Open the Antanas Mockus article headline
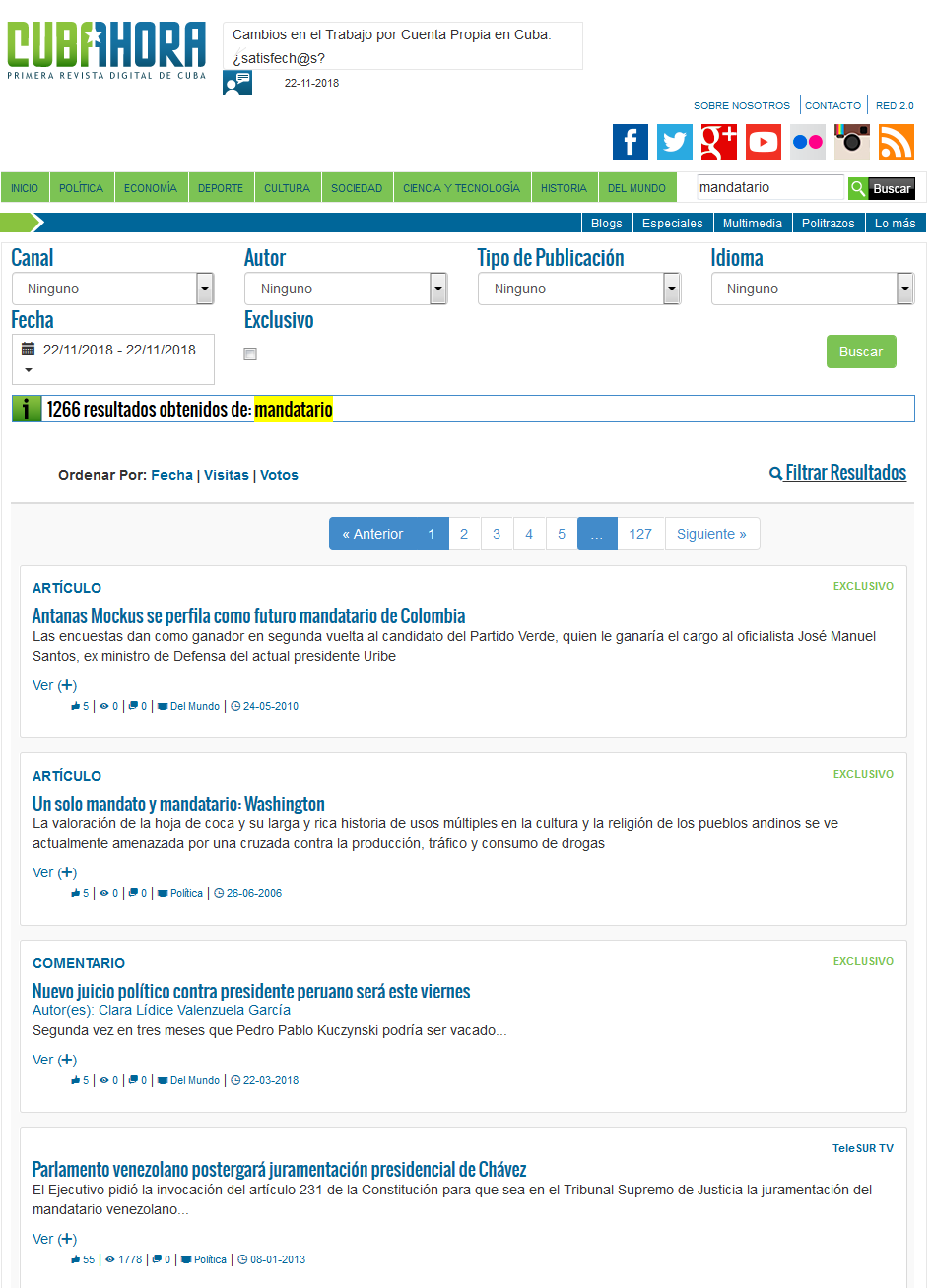Viewport: 932px width, 1288px height. point(248,616)
